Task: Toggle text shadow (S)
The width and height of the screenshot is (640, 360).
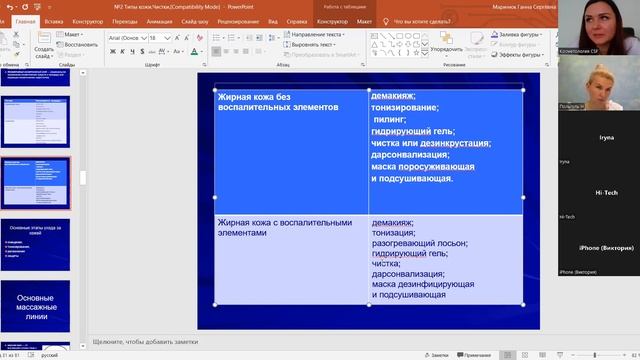Action: point(142,51)
